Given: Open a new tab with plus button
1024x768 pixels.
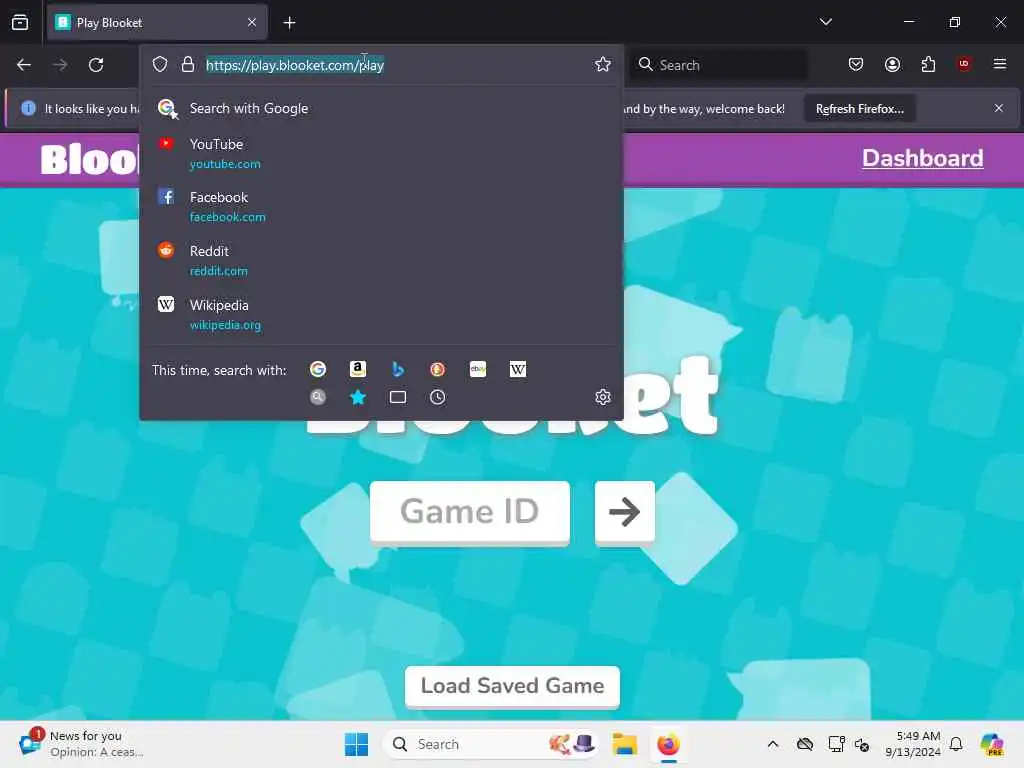Looking at the screenshot, I should [289, 23].
